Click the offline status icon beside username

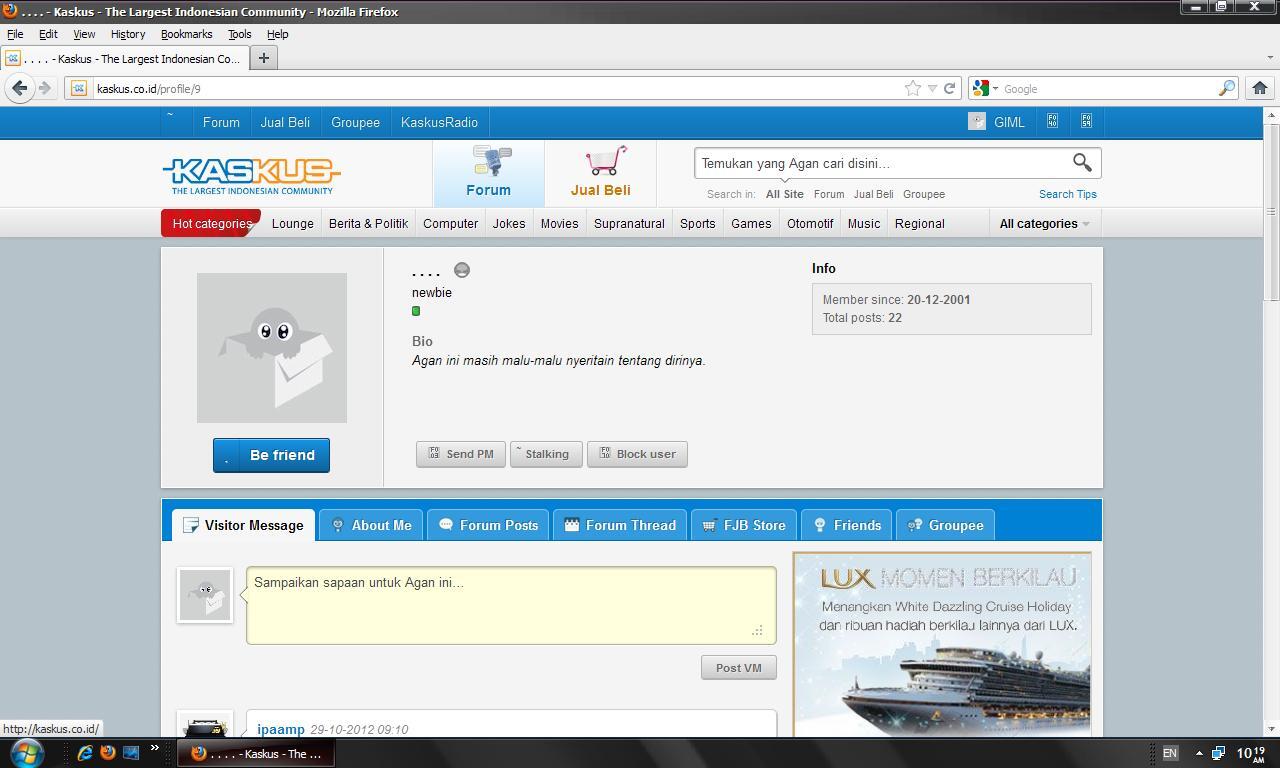[x=462, y=270]
